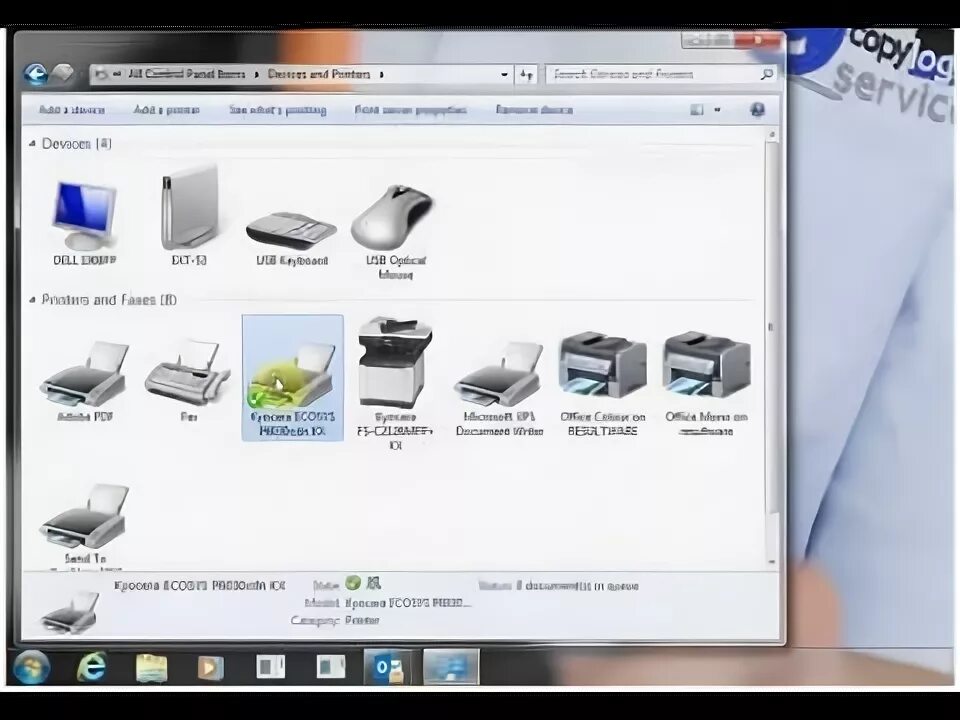Go to All Control Panel Items breadcrumb
This screenshot has height=720, width=960.
187,74
